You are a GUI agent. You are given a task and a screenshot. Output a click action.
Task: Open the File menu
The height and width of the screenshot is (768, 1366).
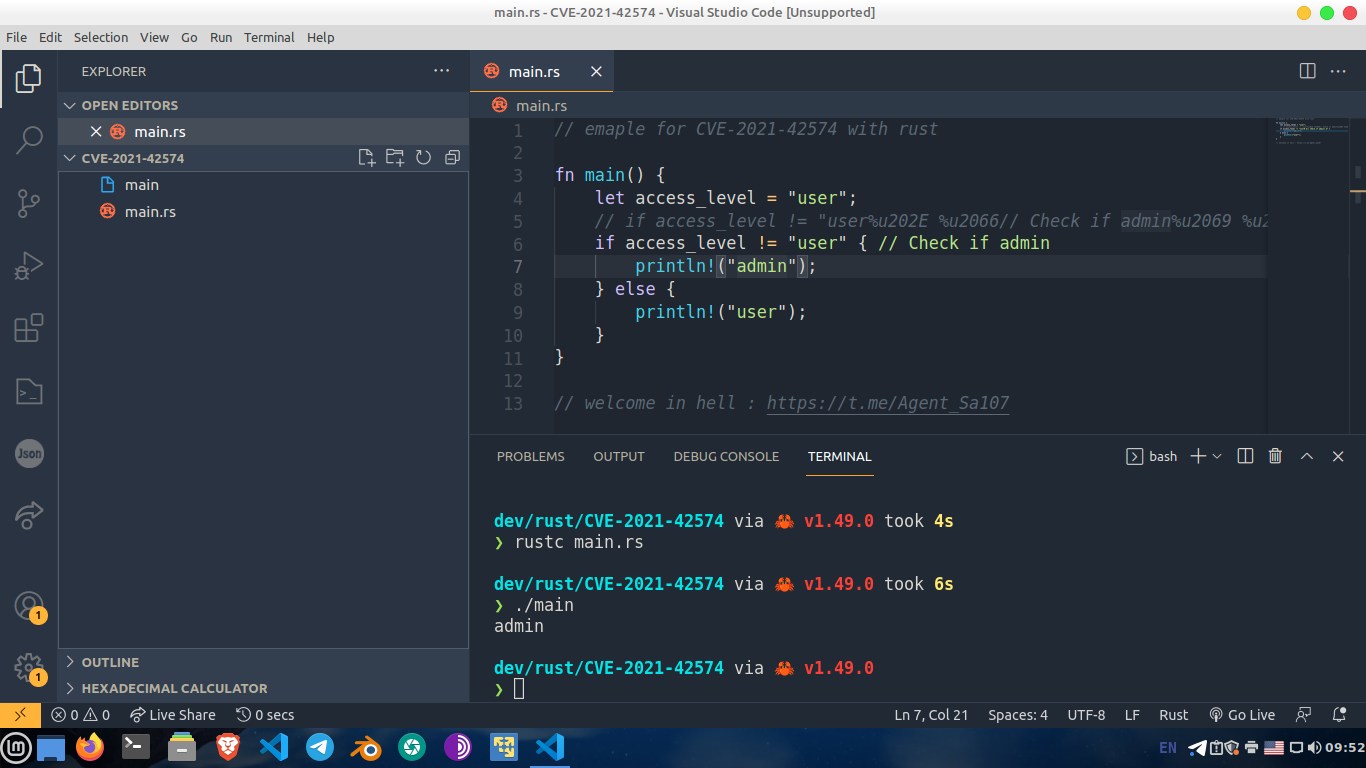16,37
